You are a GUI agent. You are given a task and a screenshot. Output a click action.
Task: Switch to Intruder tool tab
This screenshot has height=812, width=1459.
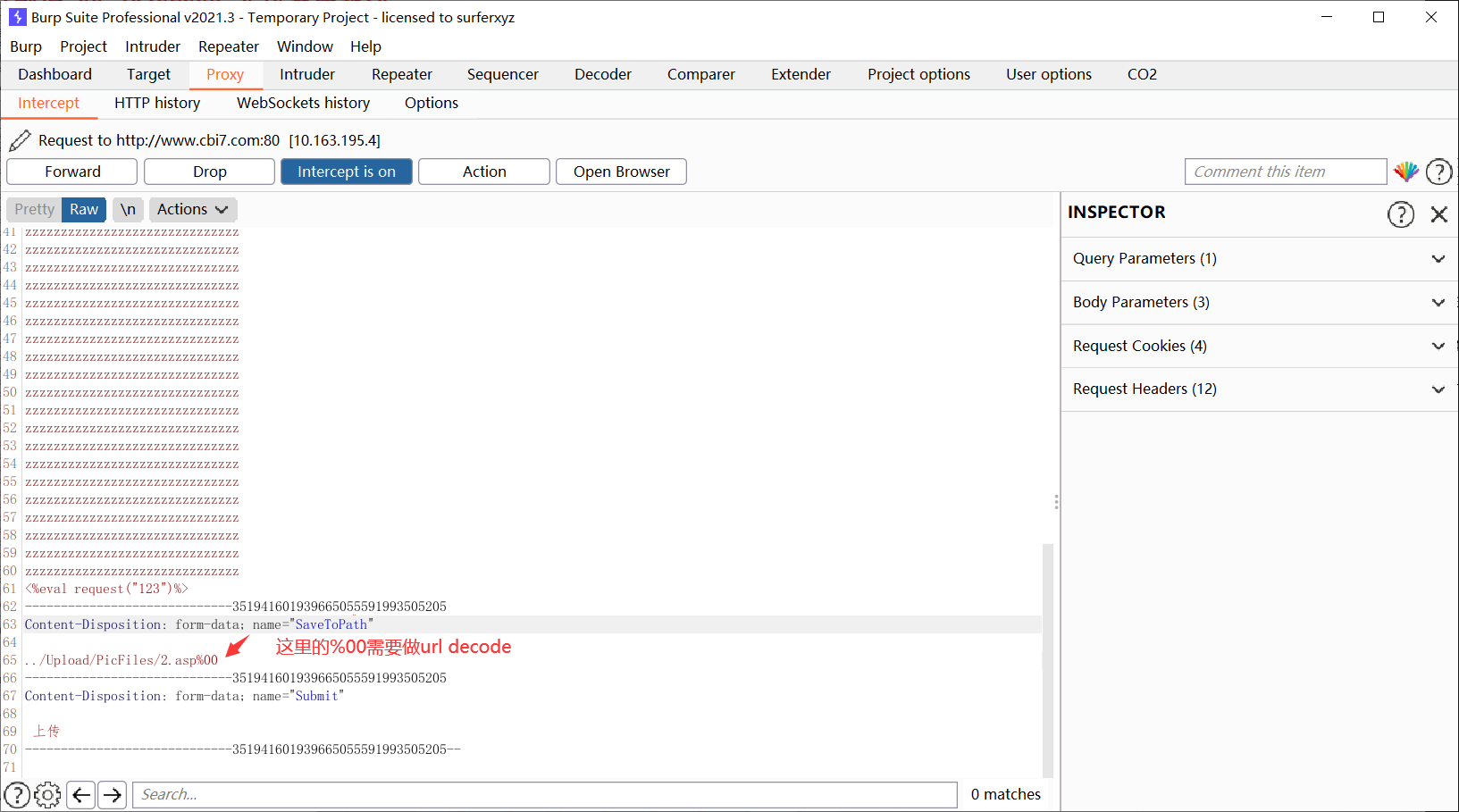(x=307, y=74)
